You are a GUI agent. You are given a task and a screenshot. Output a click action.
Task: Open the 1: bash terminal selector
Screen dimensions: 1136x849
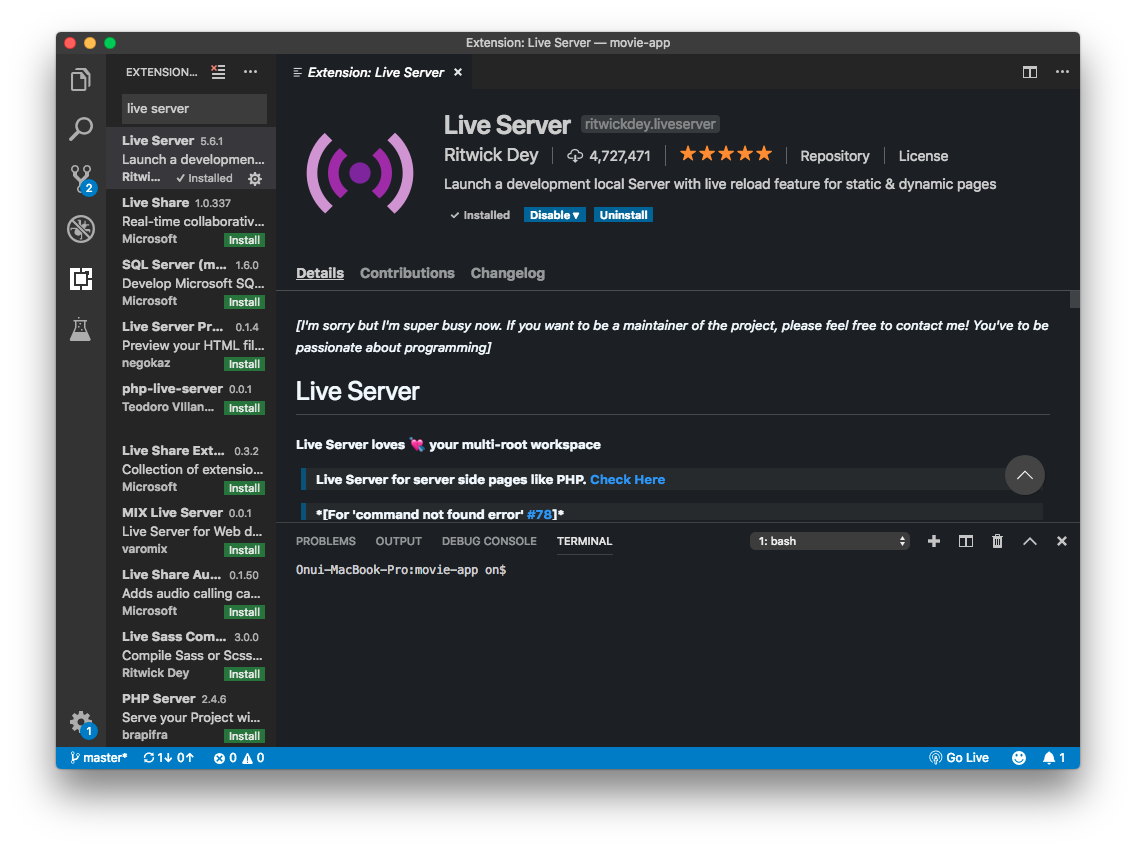[x=830, y=541]
